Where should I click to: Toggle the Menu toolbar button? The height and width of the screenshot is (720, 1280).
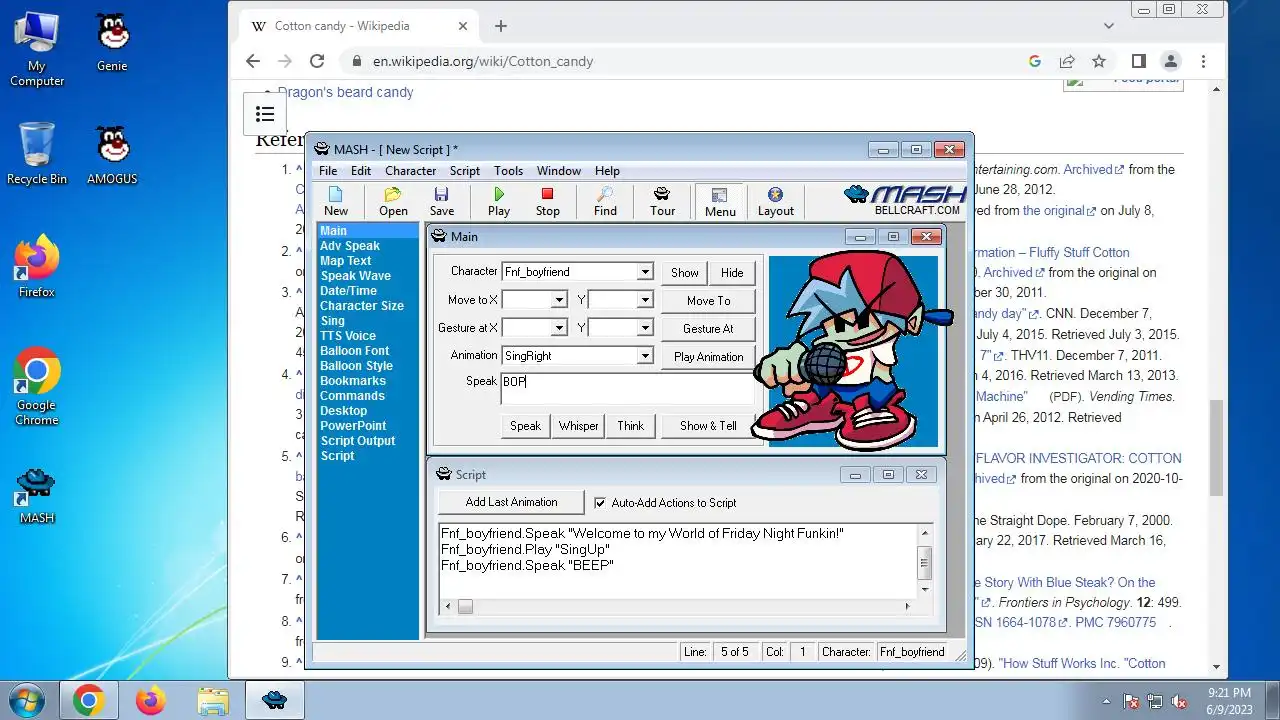pos(720,201)
